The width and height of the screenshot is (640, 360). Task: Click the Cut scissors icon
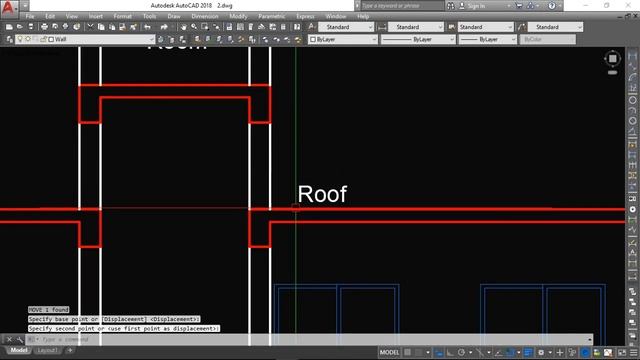pyautogui.click(x=90, y=27)
